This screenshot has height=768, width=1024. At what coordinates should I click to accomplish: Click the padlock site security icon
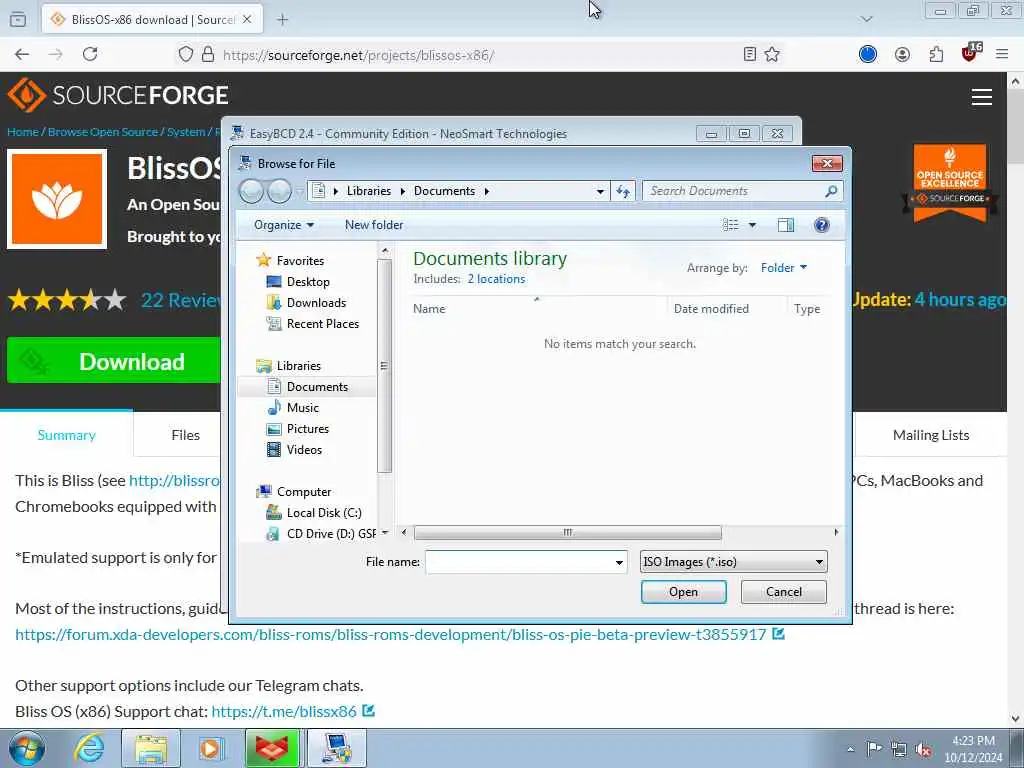(208, 54)
